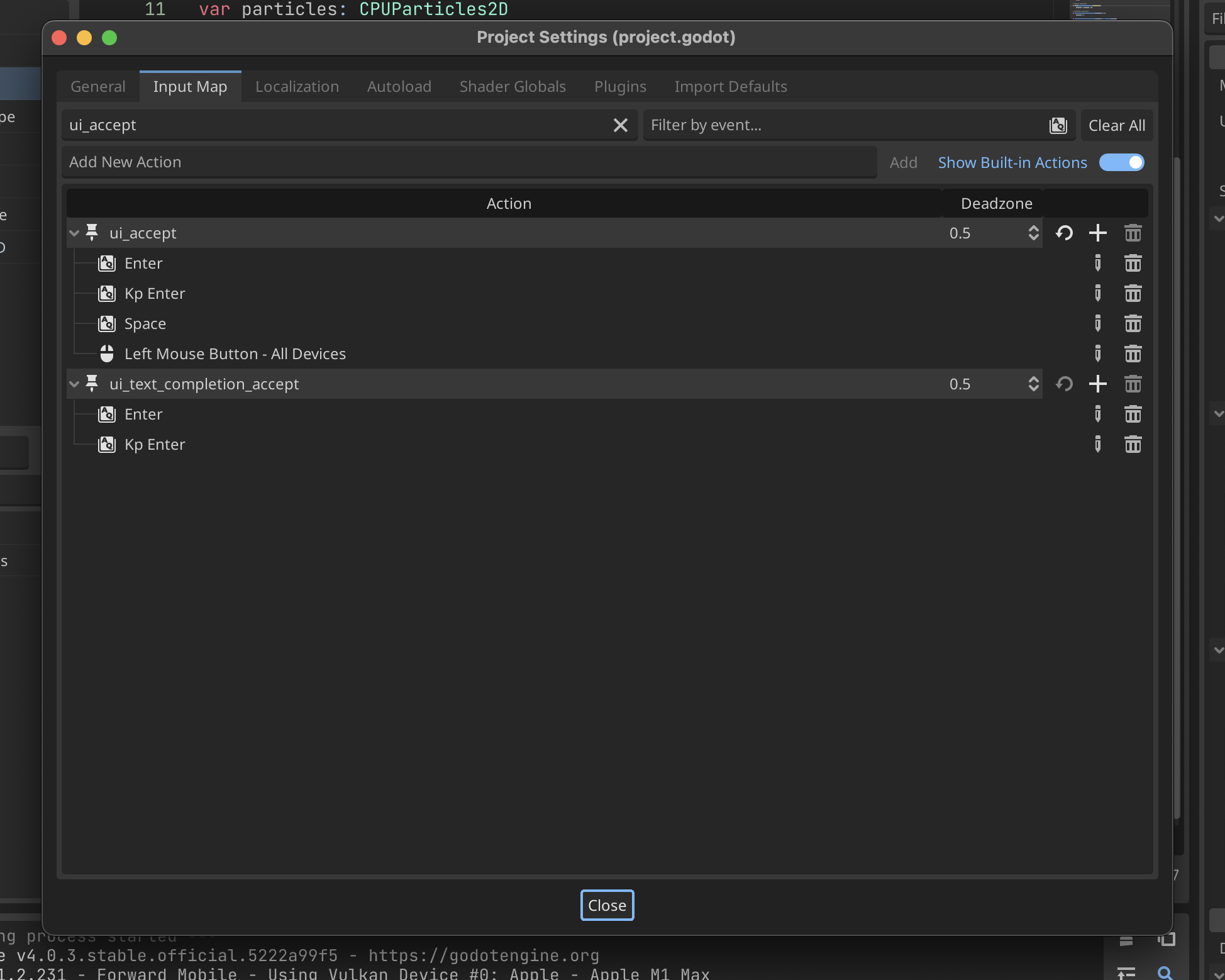Click the ui_accept deadzone value 0.5
The height and width of the screenshot is (980, 1225).
960,233
